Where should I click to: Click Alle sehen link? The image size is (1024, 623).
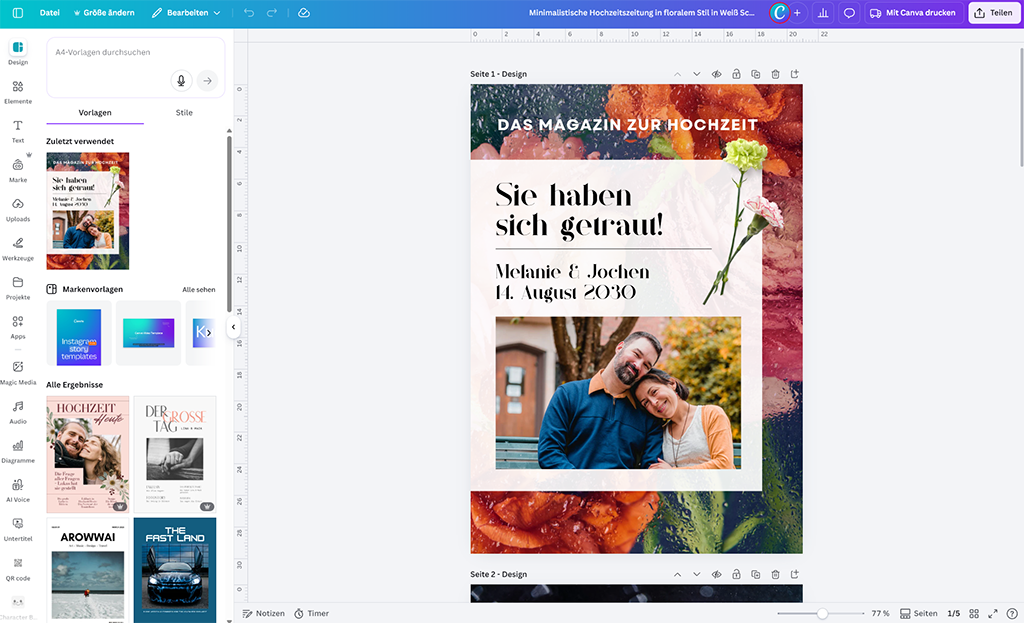click(x=199, y=289)
